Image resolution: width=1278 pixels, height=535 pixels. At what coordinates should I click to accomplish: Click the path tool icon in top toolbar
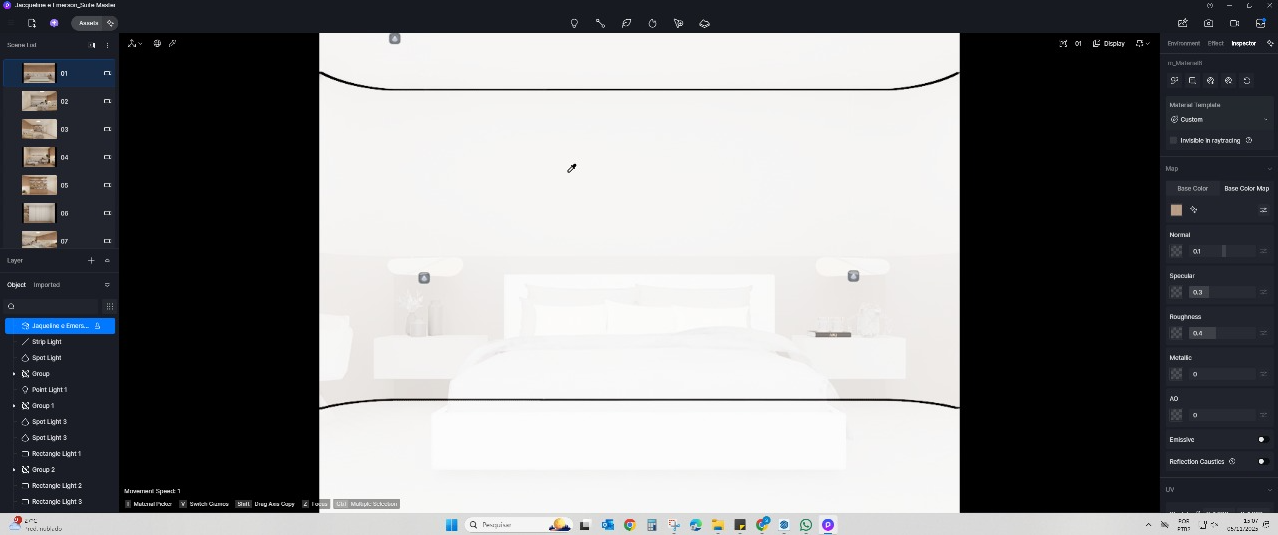pyautogui.click(x=600, y=23)
